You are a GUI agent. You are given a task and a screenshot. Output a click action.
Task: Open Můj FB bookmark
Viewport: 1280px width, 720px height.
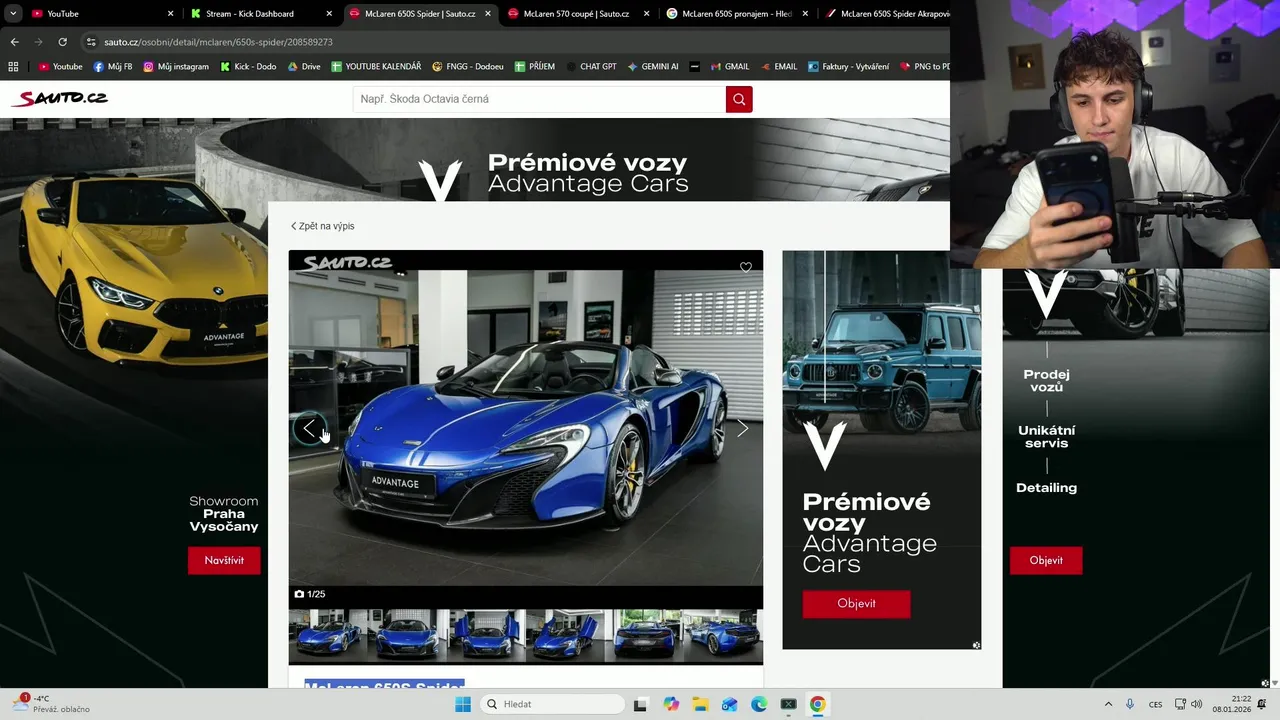coord(113,66)
